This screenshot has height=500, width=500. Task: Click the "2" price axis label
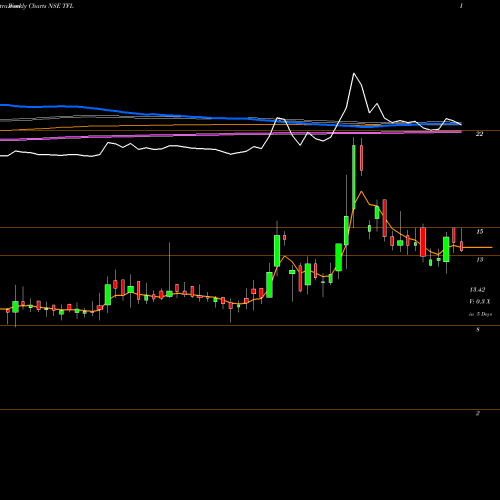tap(478, 413)
